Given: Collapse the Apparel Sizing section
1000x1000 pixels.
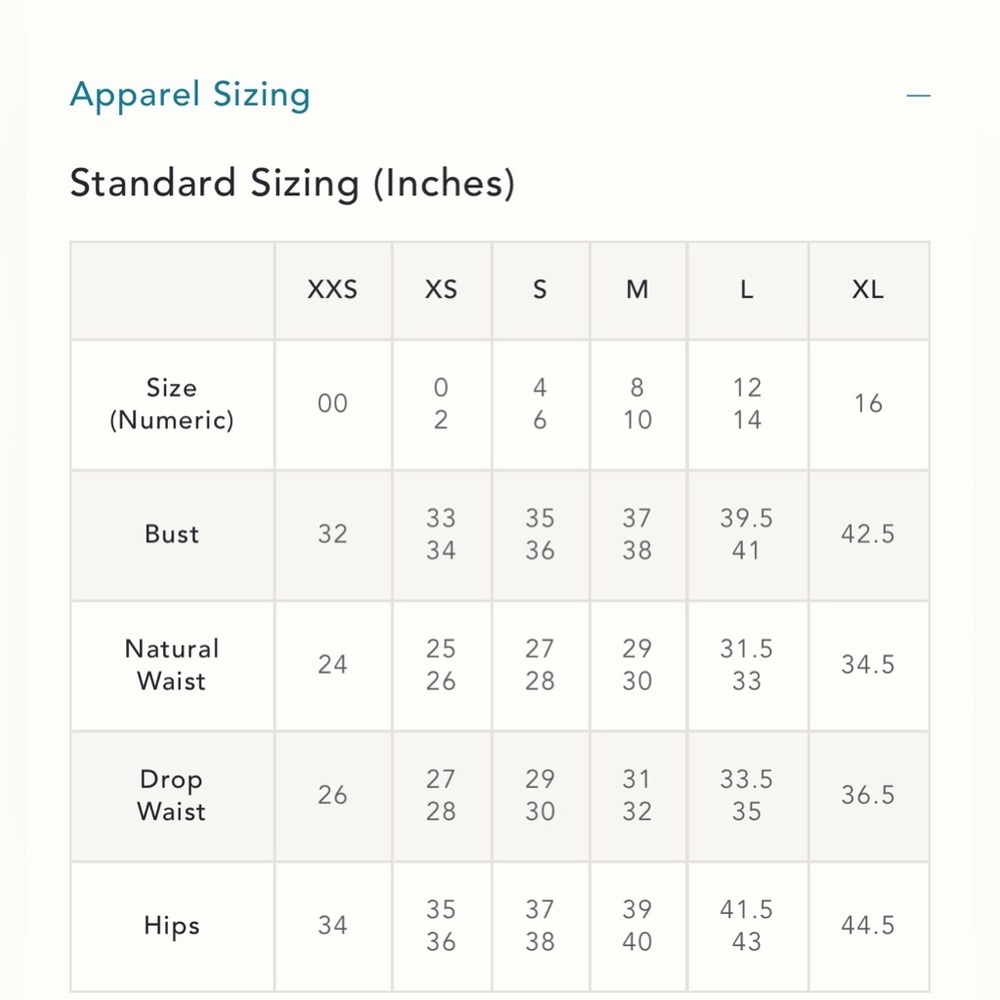Looking at the screenshot, I should pos(918,96).
